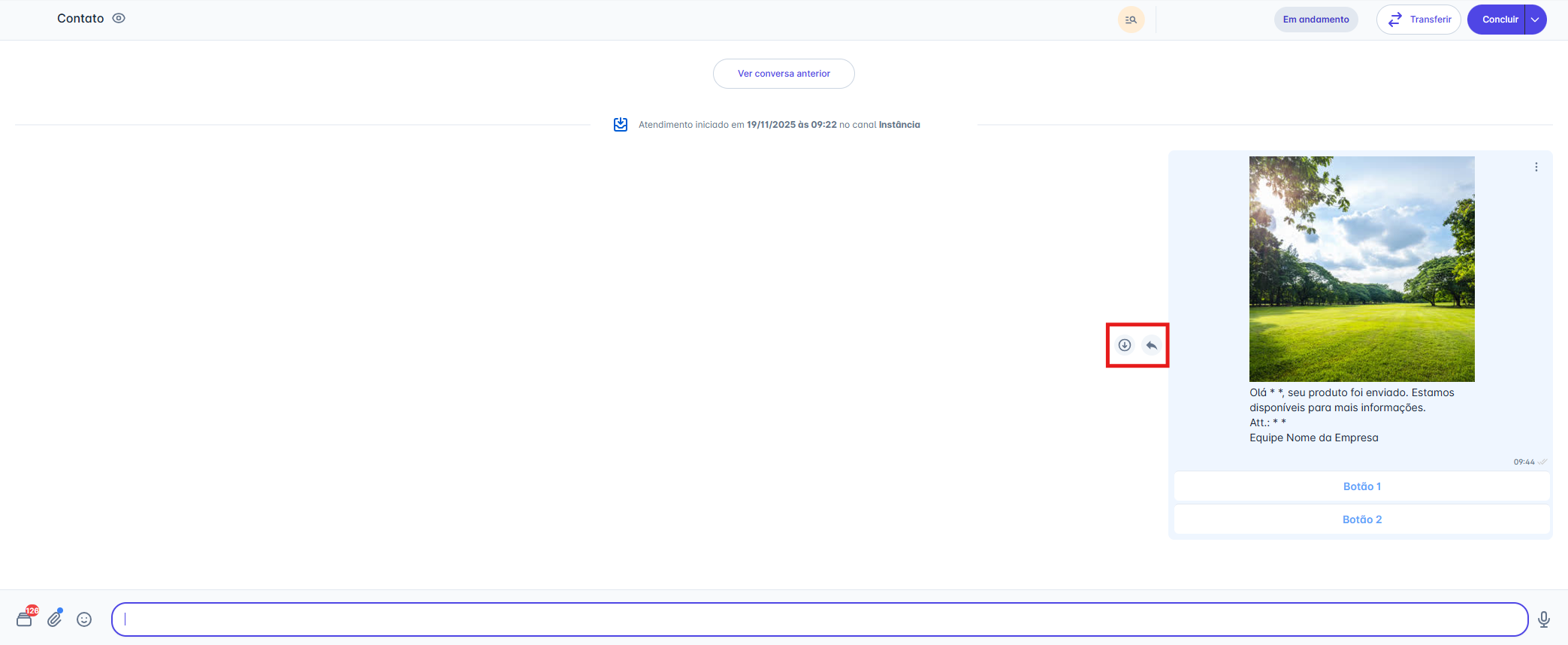
Task: Open the conversation search icon
Action: point(1131,20)
